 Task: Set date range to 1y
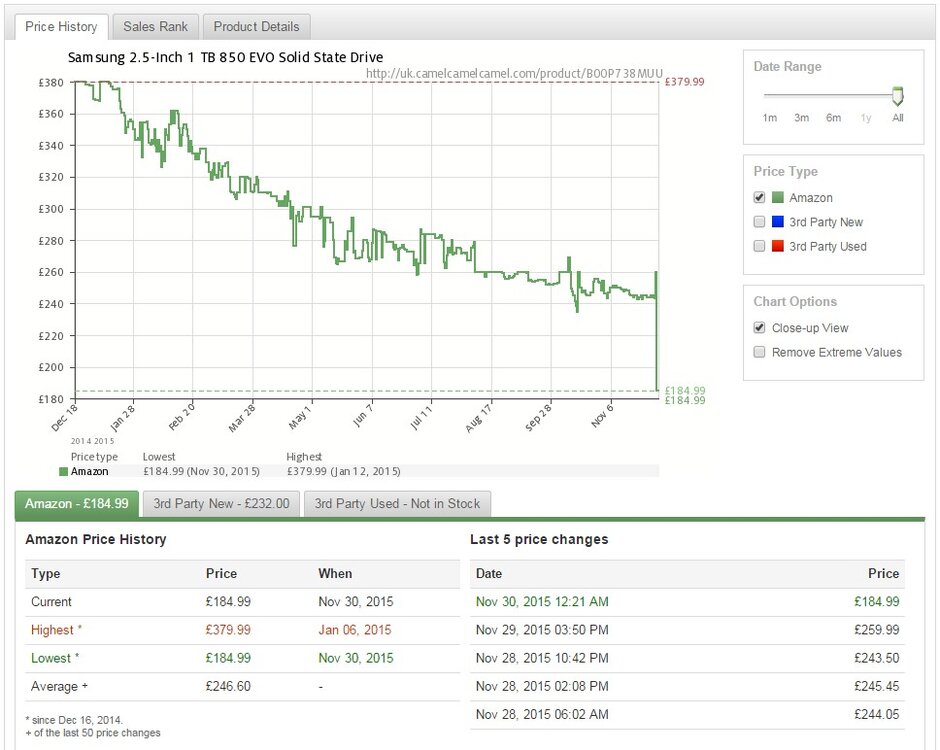click(x=866, y=118)
